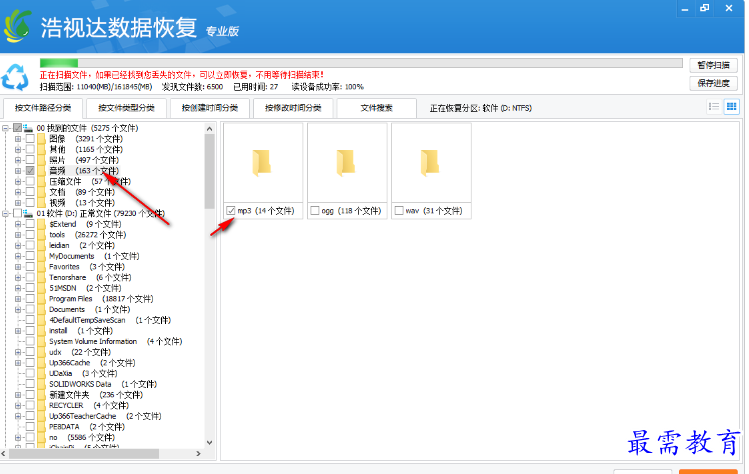The width and height of the screenshot is (749, 474).
Task: Expand the 其他 (1165 个文件) node
Action: click(18, 150)
